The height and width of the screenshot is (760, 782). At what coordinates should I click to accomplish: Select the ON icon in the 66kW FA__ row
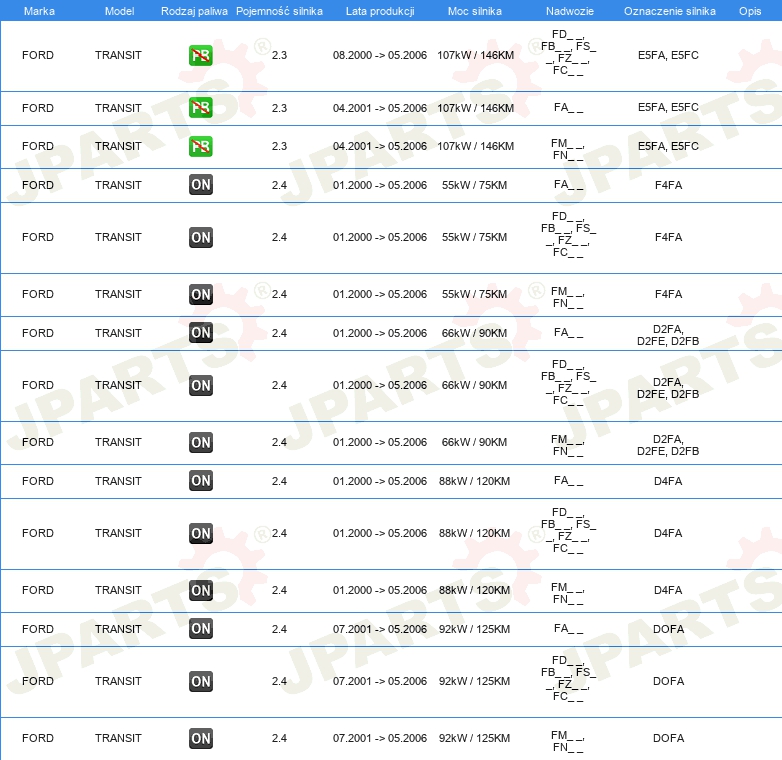tap(200, 333)
